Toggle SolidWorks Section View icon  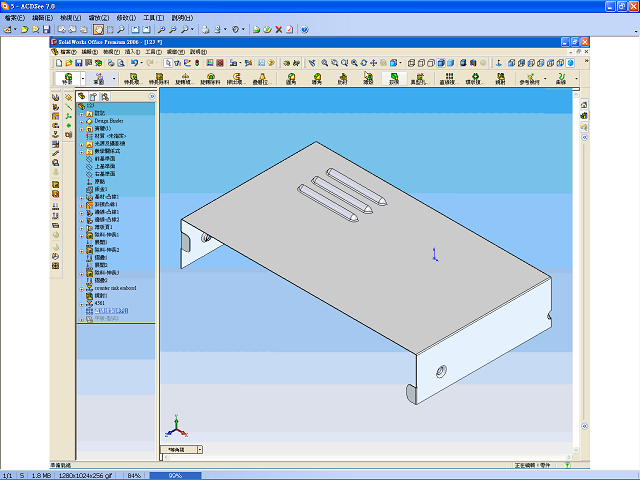pyautogui.click(x=473, y=63)
